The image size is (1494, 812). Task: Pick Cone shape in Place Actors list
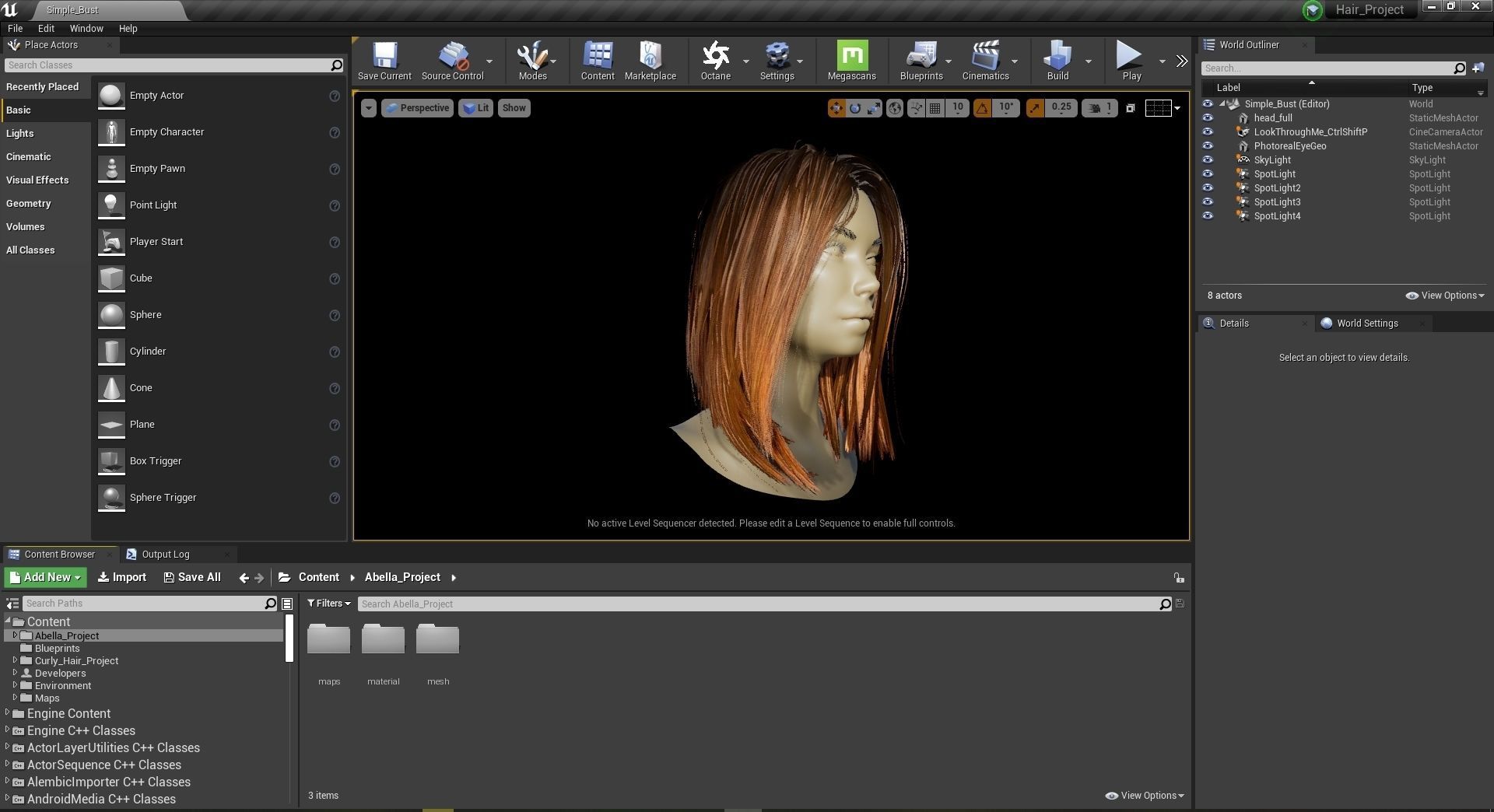pos(219,388)
